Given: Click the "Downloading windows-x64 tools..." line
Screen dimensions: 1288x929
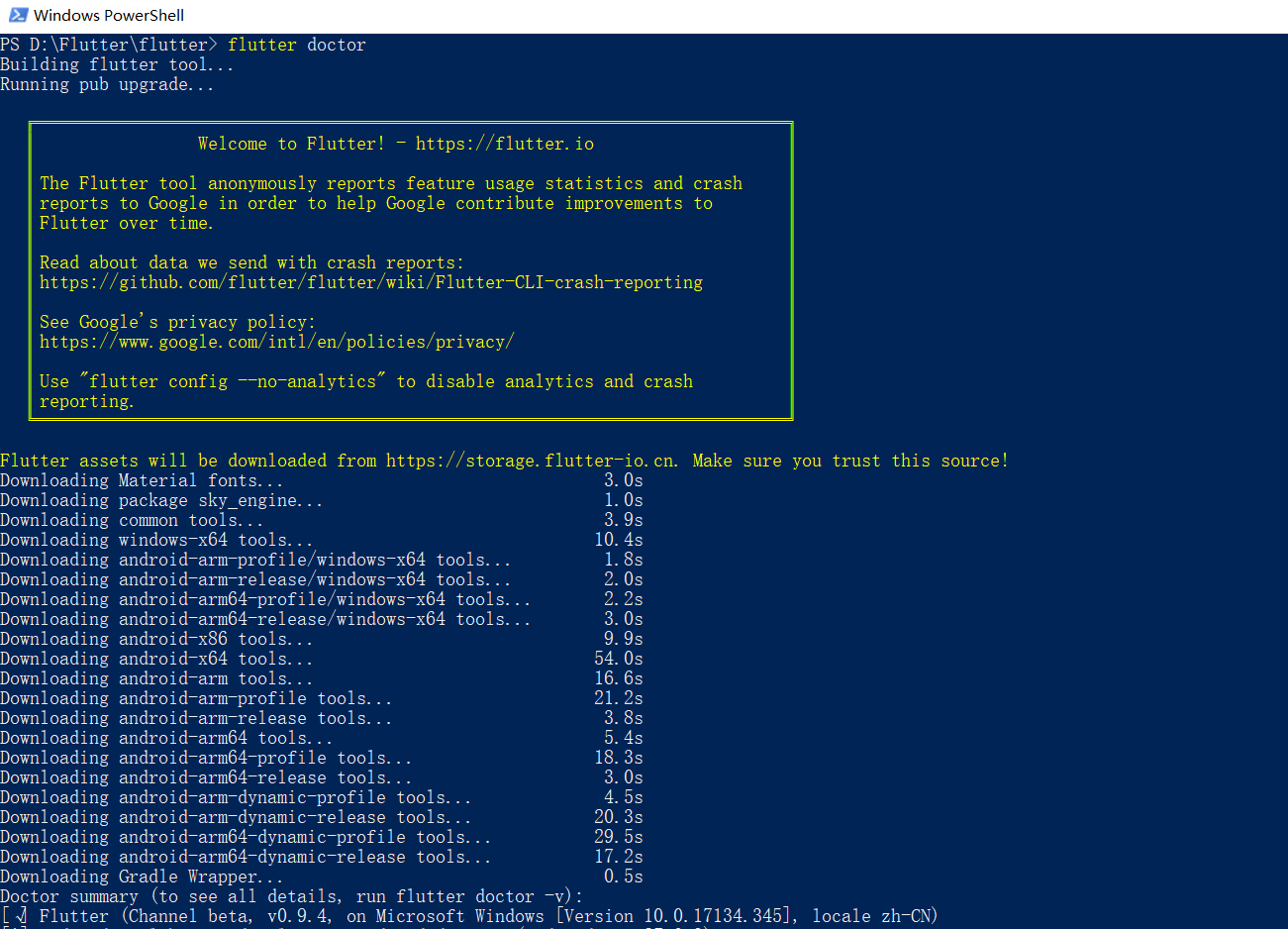Looking at the screenshot, I should 156,540.
